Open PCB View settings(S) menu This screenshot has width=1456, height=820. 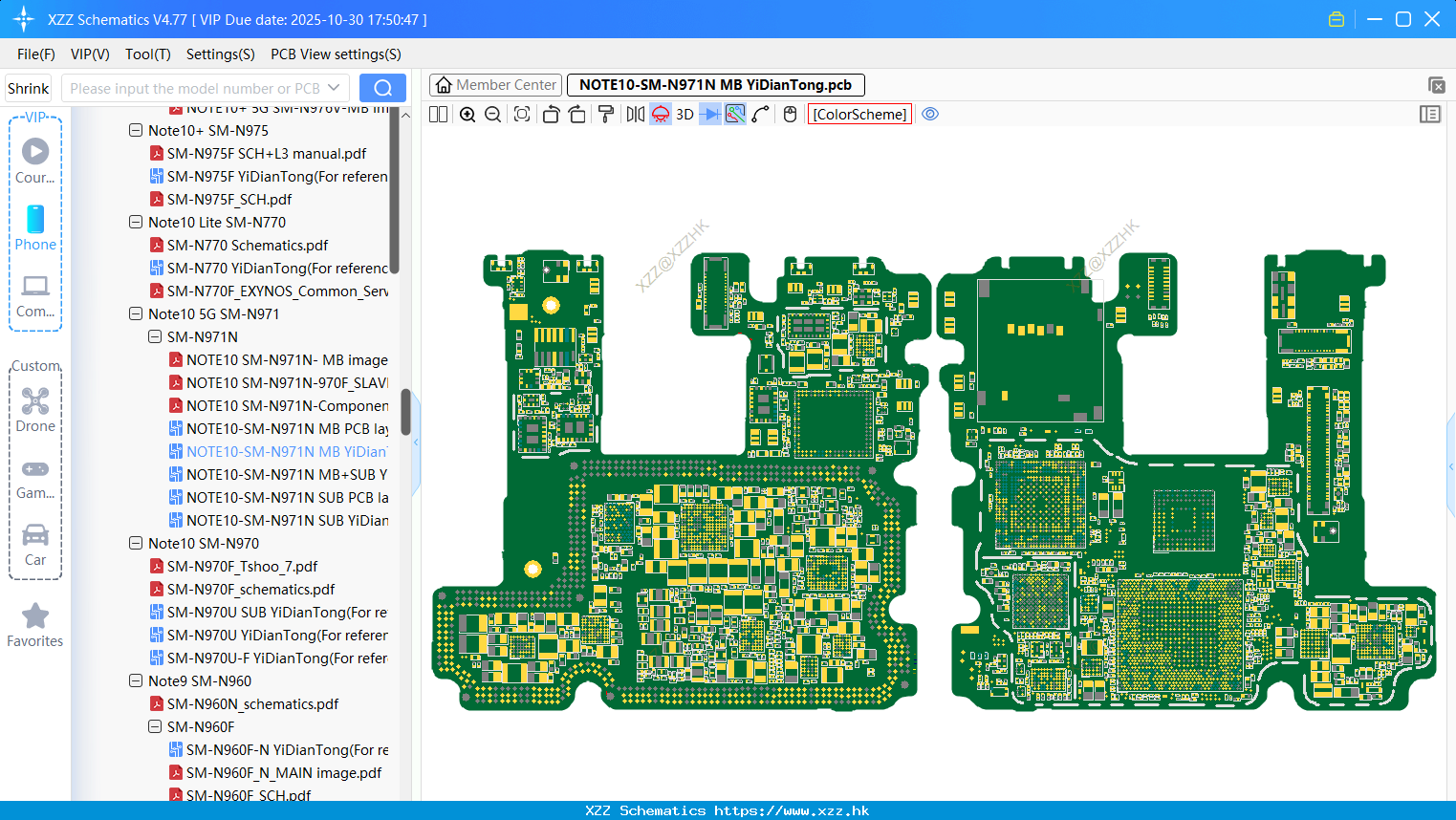tap(336, 54)
